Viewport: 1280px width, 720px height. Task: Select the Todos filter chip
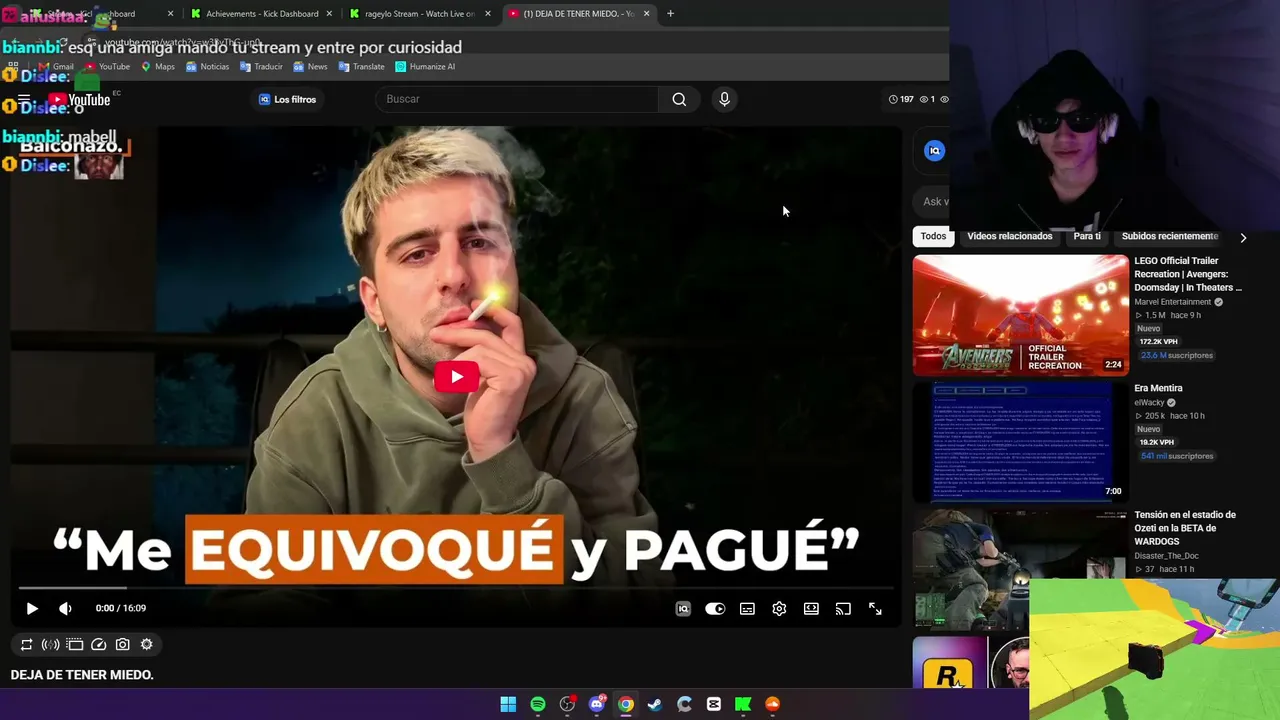(933, 236)
